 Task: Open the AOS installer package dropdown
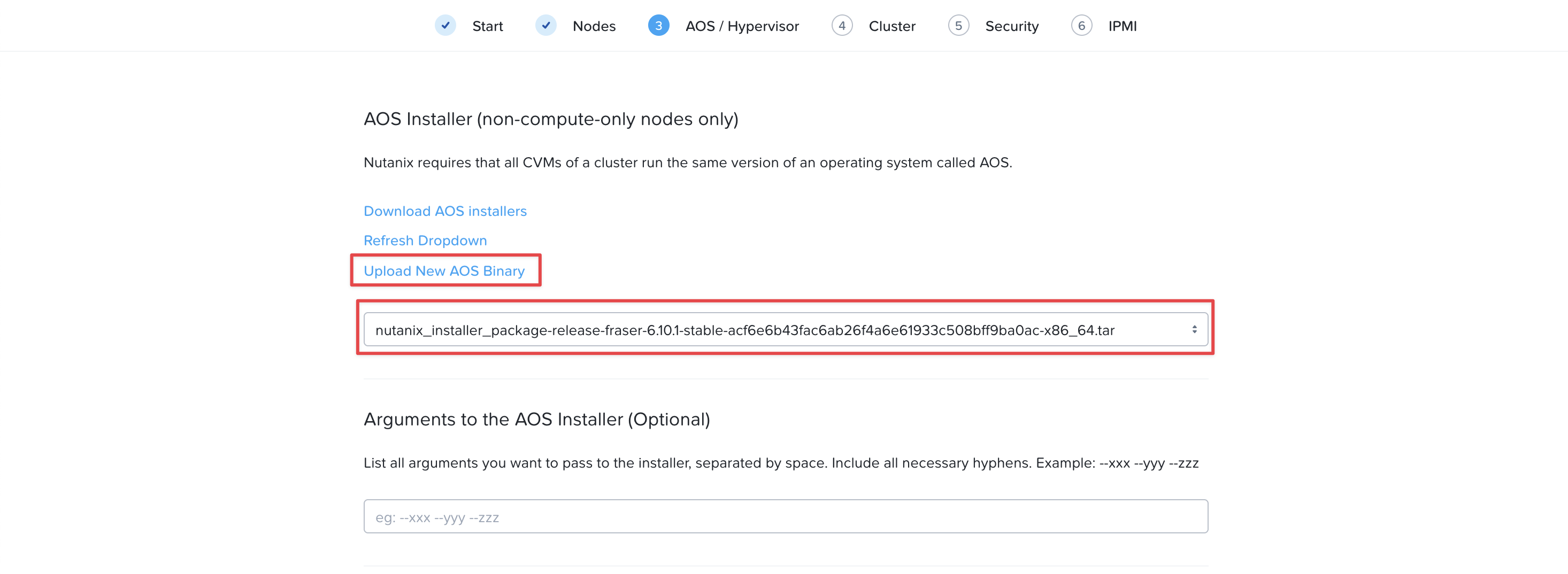[785, 329]
